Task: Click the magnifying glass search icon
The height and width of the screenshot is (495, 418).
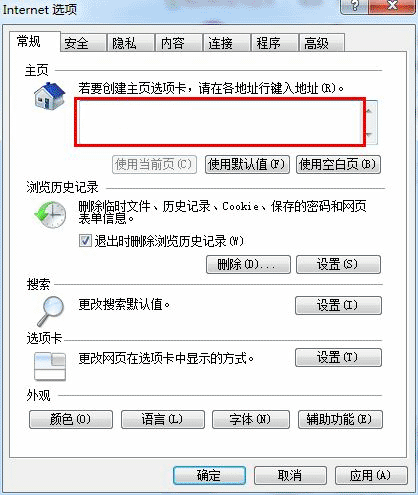Action: [50, 311]
